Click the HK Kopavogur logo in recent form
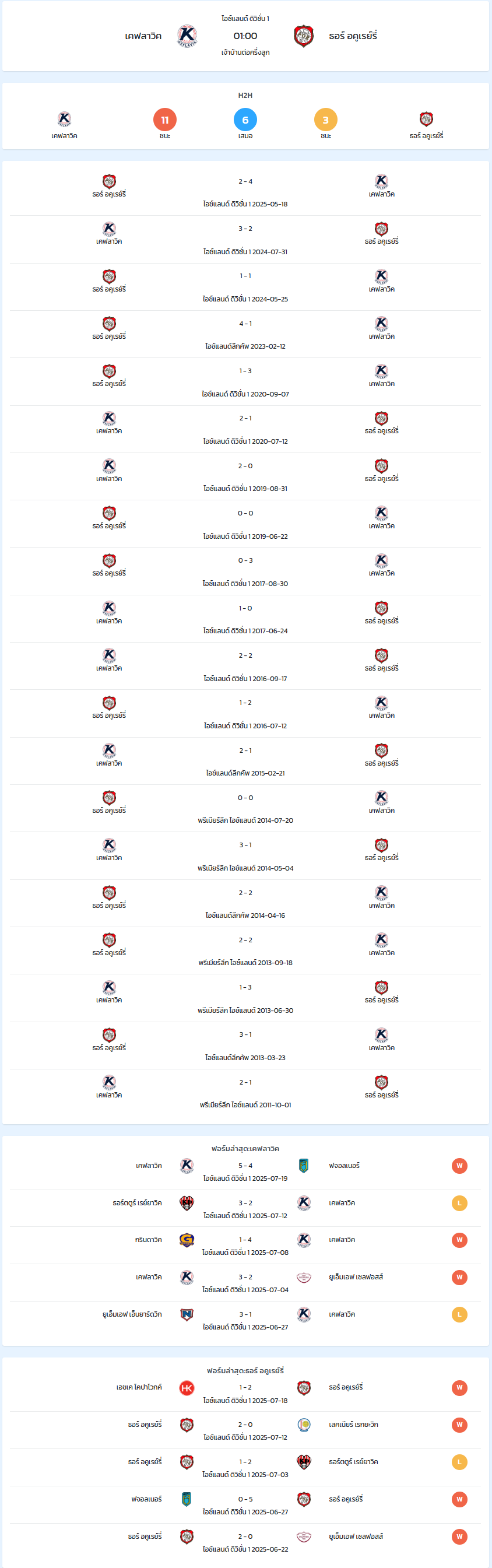 pos(187,1387)
